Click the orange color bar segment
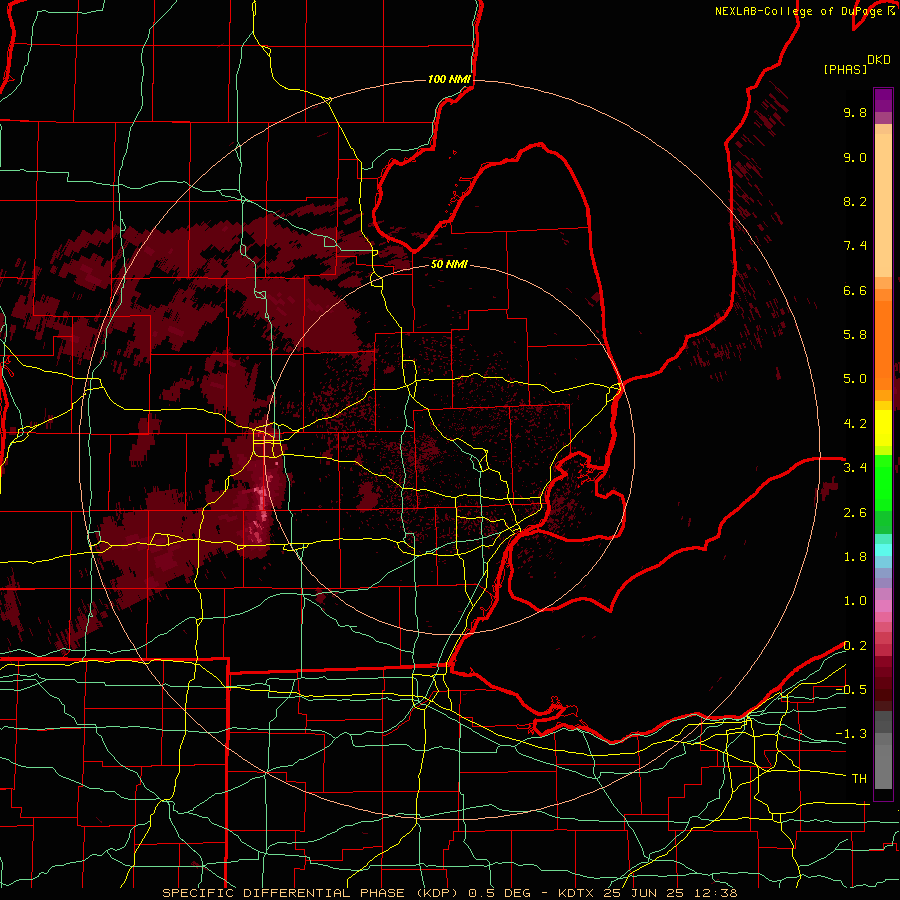 tap(883, 344)
